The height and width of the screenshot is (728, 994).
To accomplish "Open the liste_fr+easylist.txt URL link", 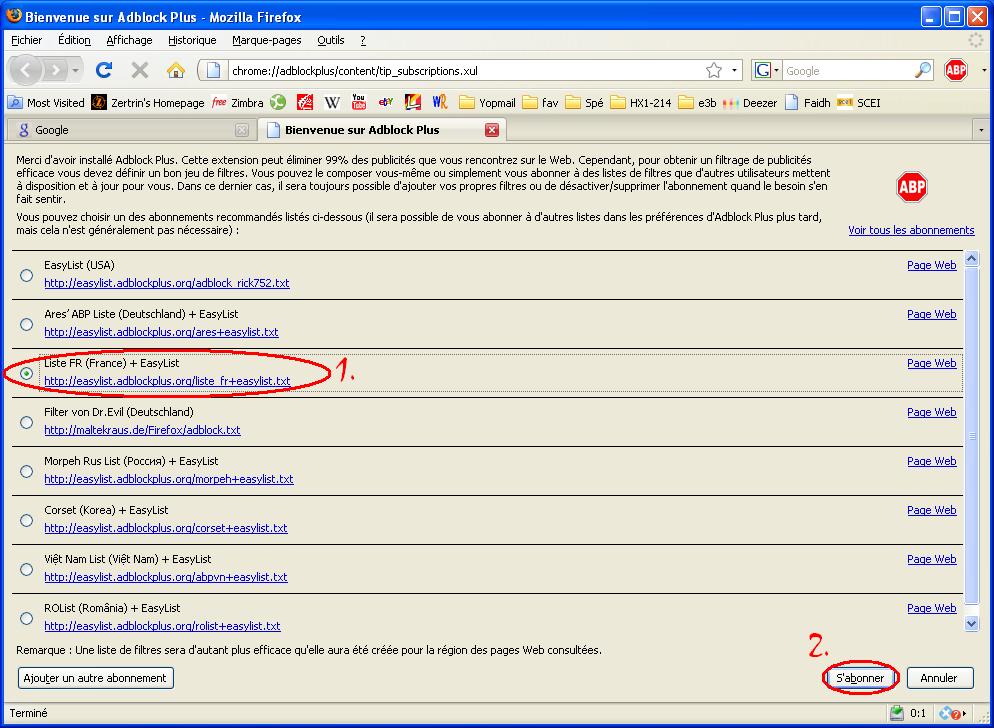I will (167, 381).
